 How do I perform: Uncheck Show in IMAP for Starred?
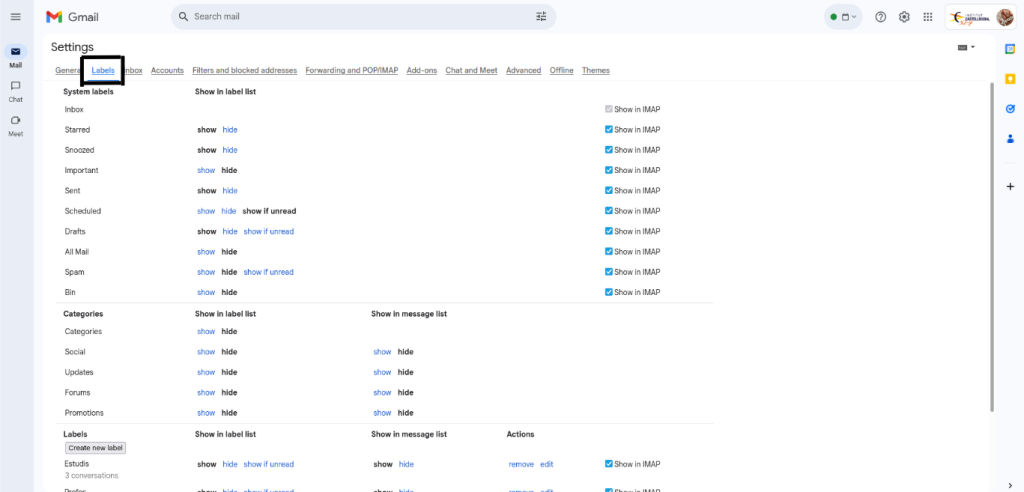point(609,130)
